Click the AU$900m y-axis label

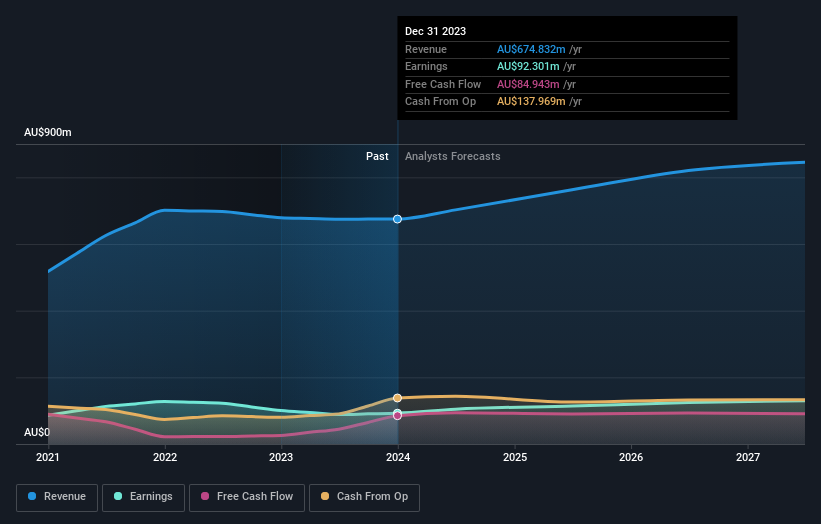(48, 132)
